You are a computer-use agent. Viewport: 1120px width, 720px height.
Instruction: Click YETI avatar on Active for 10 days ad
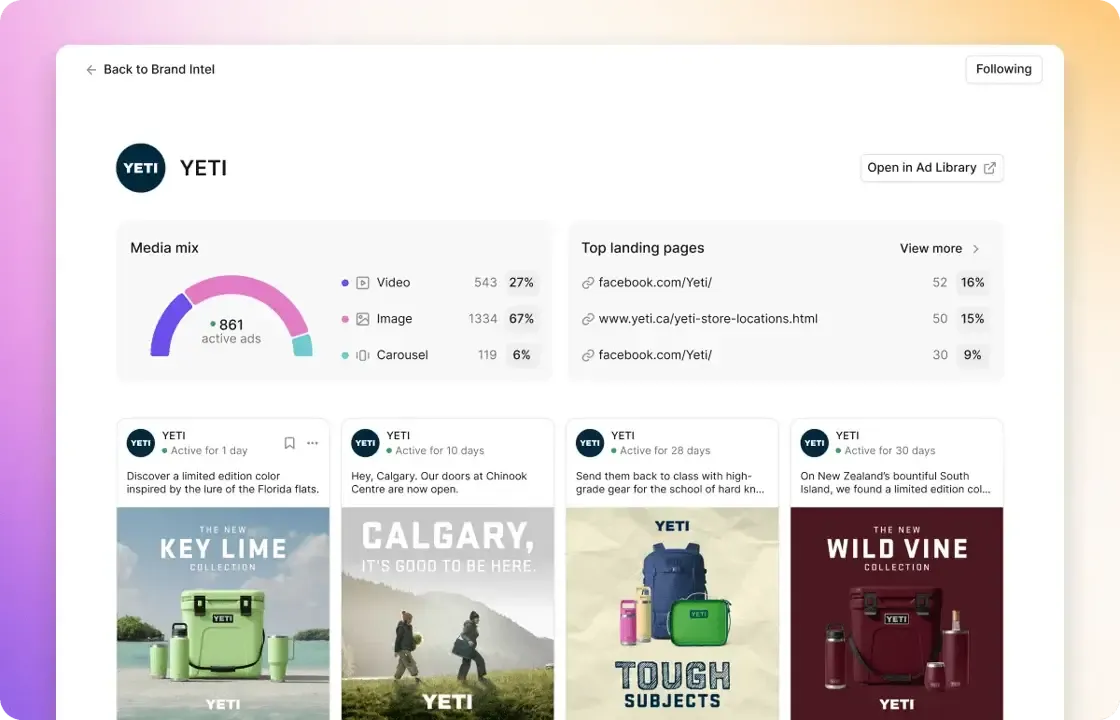(365, 443)
